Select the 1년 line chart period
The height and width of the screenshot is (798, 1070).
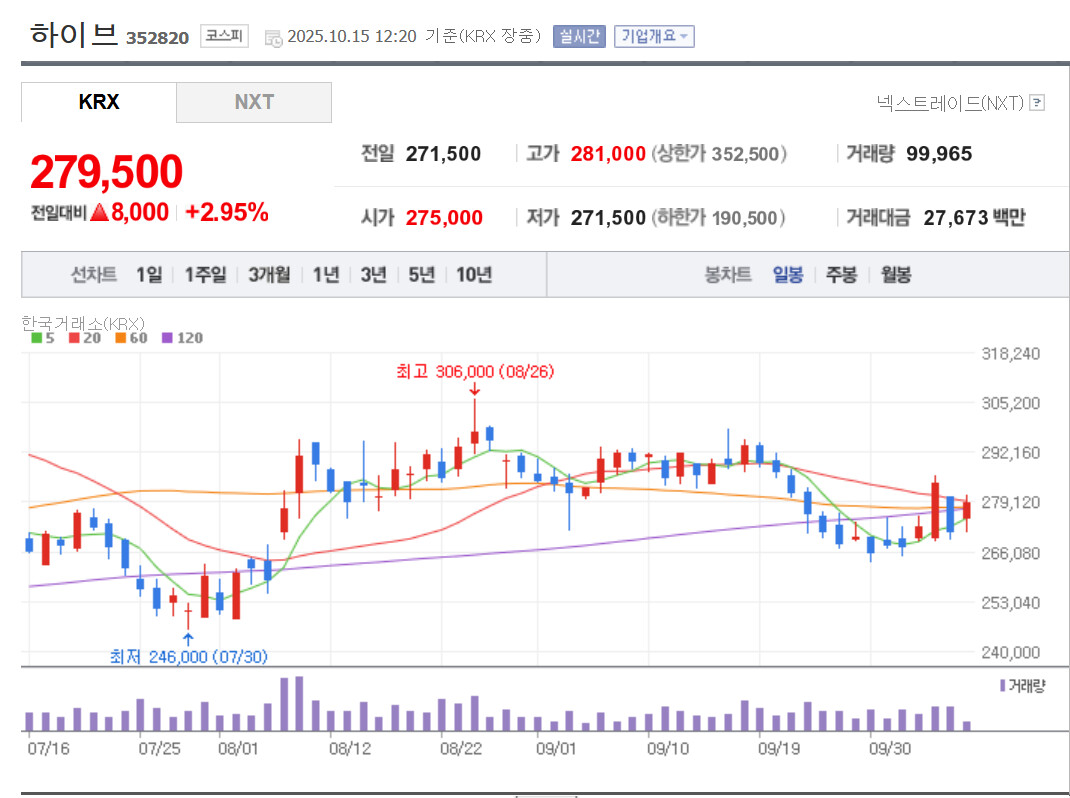[x=326, y=274]
